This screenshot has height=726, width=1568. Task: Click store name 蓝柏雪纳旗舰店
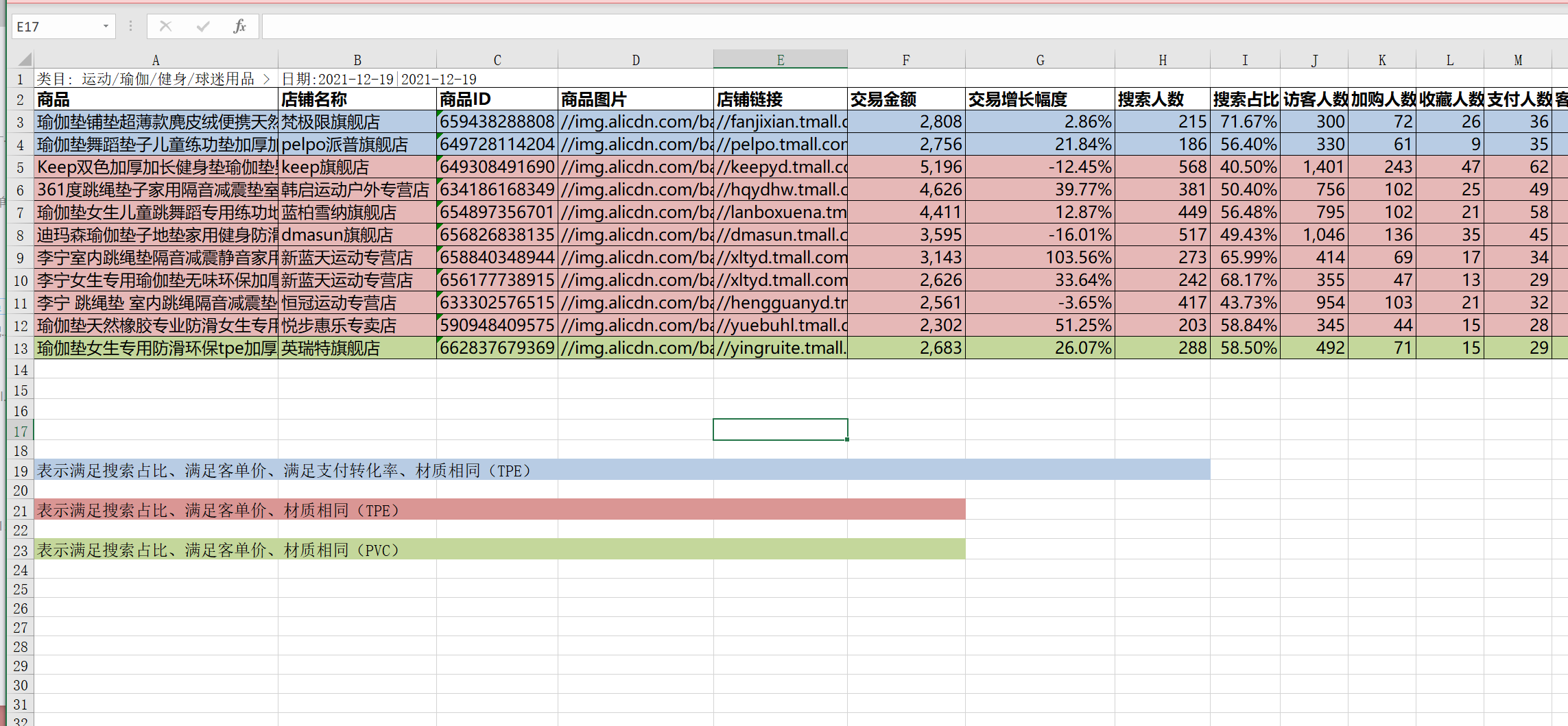[357, 213]
